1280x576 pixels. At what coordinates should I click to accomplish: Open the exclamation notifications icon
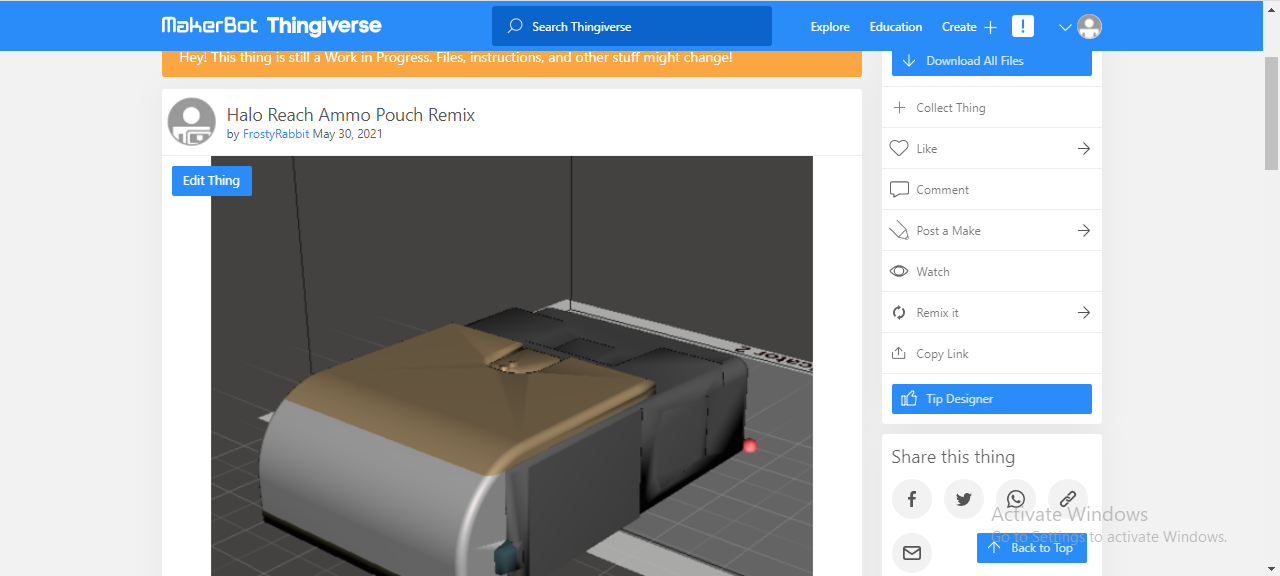coord(1023,27)
